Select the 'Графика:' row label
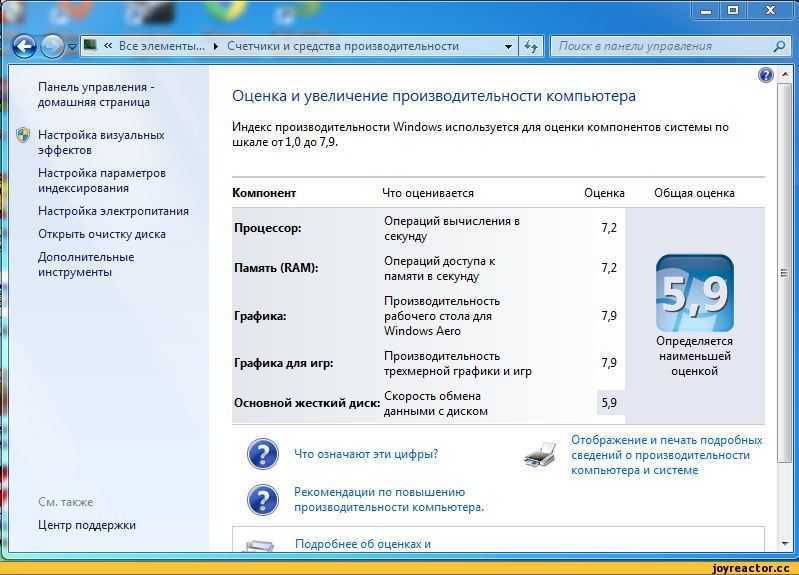799x575 pixels. pos(260,316)
